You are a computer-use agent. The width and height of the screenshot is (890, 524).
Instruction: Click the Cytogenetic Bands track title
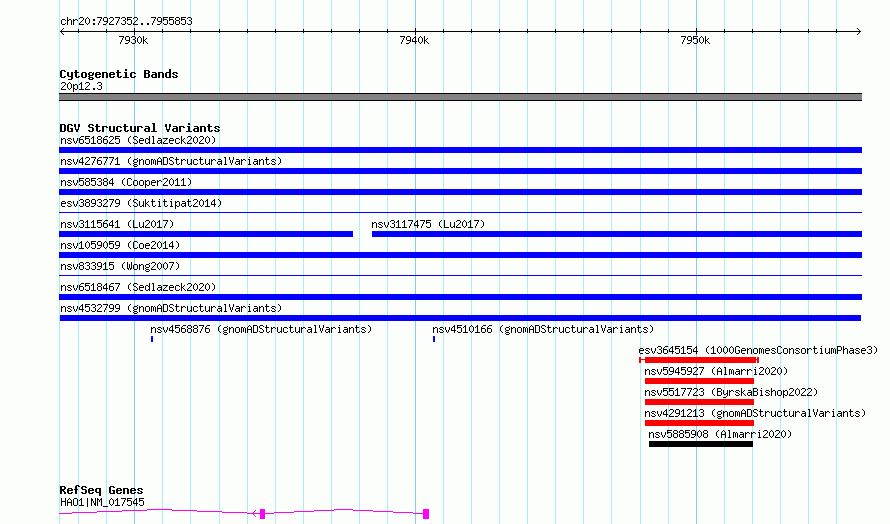click(x=119, y=74)
